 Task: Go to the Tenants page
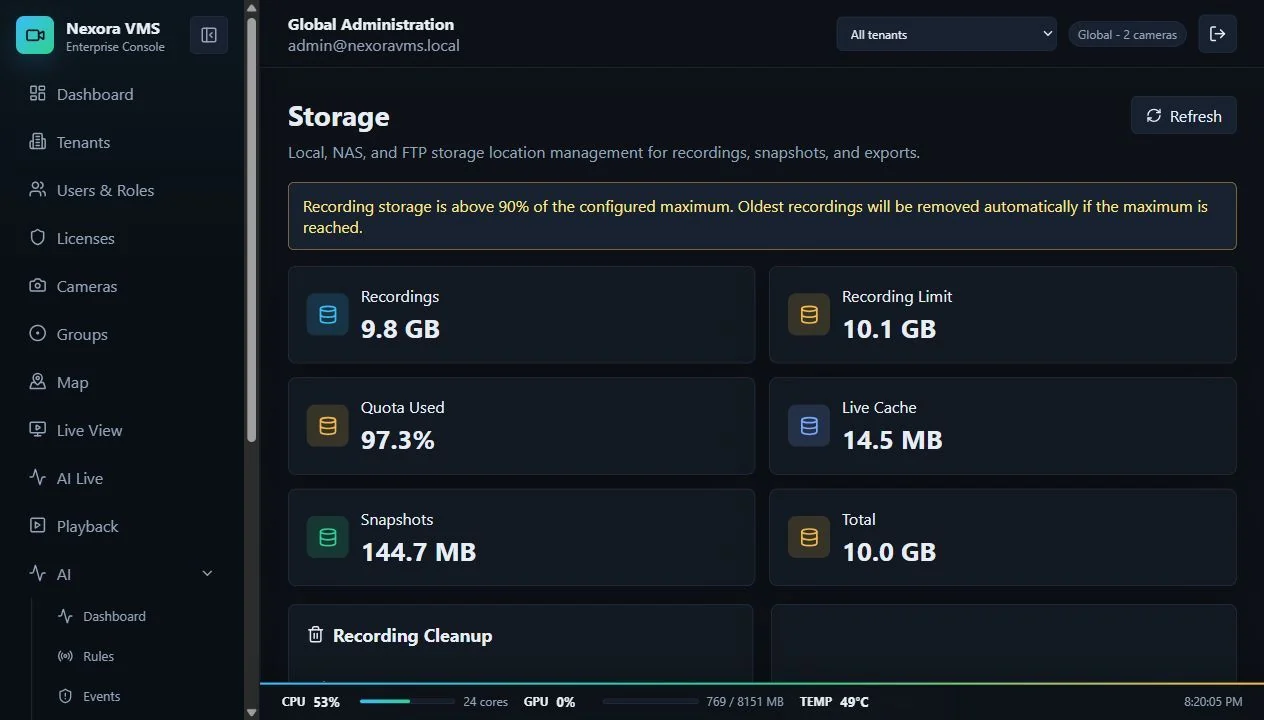click(122, 142)
